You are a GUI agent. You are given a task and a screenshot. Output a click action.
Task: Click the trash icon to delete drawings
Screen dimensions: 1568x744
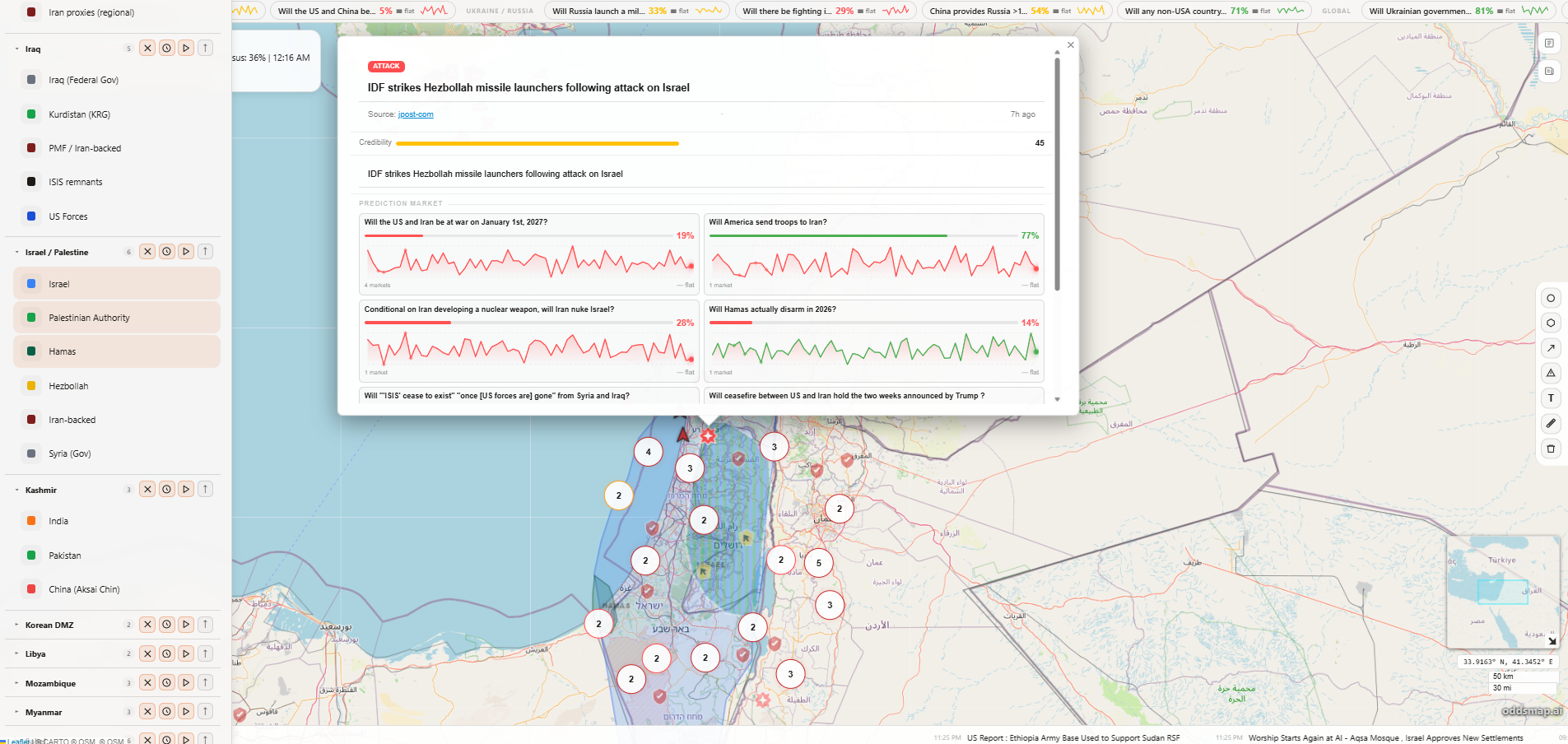pyautogui.click(x=1551, y=449)
